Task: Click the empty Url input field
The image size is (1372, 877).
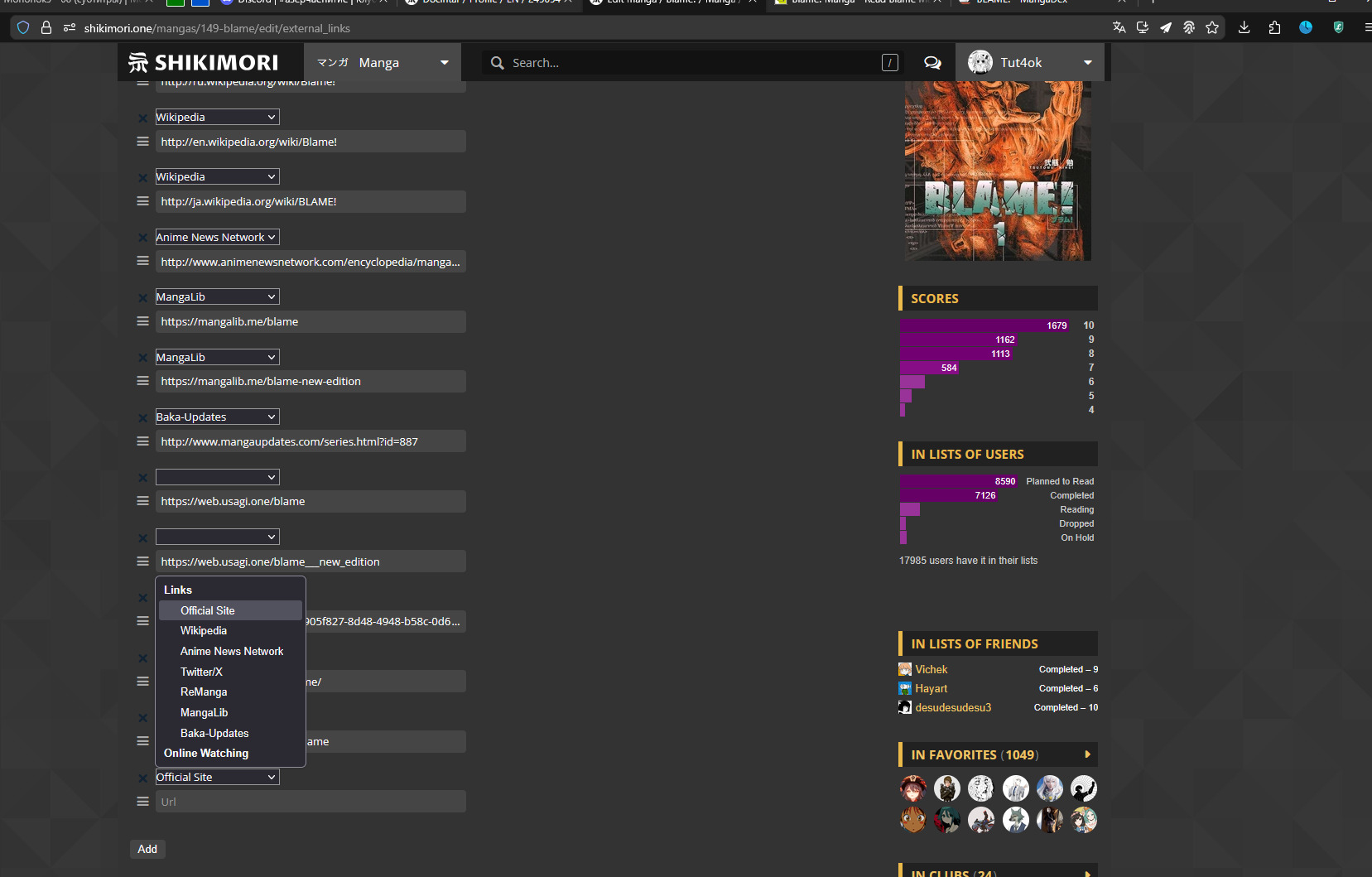Action: (311, 802)
